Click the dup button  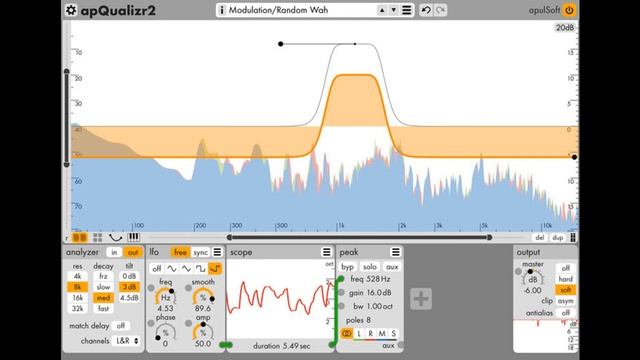click(558, 238)
